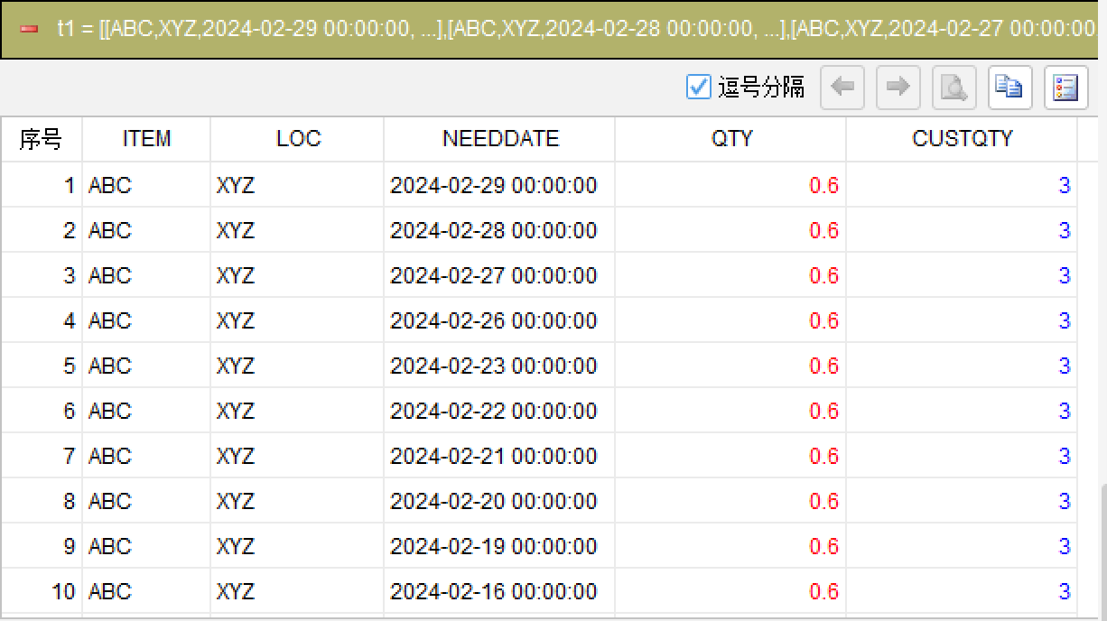The width and height of the screenshot is (1107, 621).
Task: Select the 2024-02-16 00:00:00 date cell
Action: pyautogui.click(x=500, y=591)
